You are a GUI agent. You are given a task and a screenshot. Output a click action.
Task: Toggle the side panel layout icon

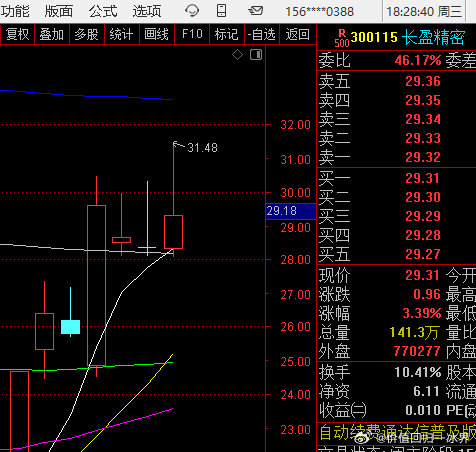click(256, 55)
